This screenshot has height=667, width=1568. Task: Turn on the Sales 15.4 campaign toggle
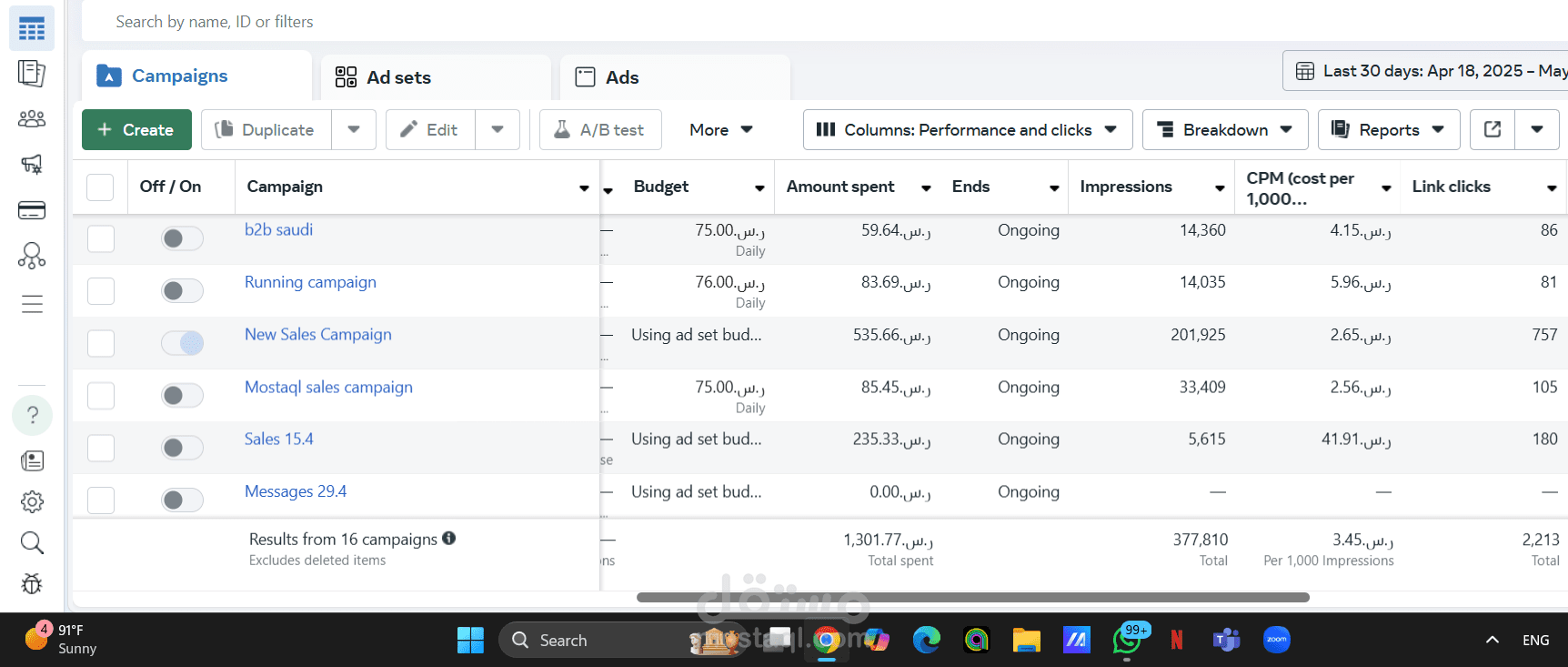tap(182, 448)
